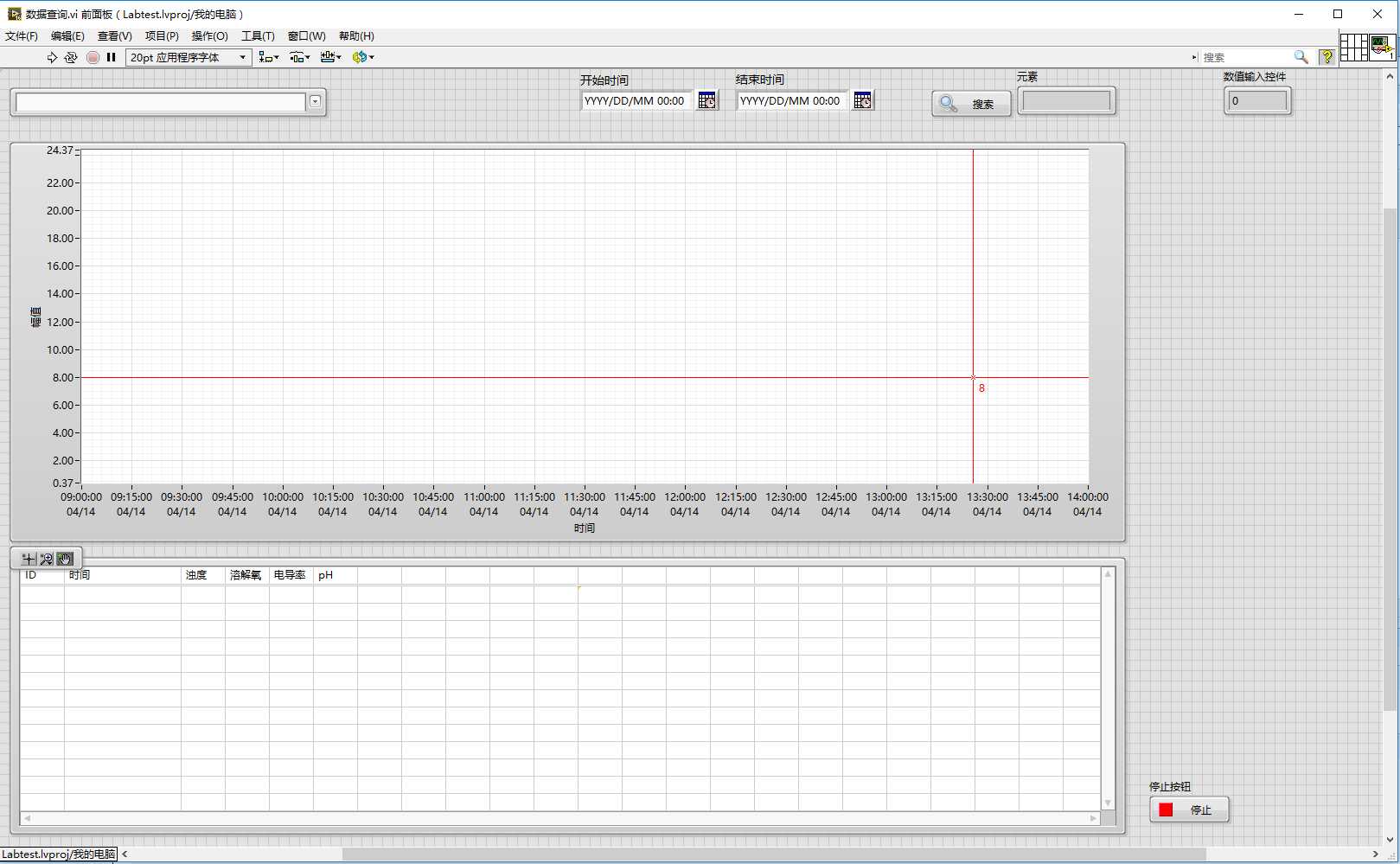Viewport: 1400px width, 864px height.
Task: Click the Labtest.lvproj/我的电脑 status label
Action: click(59, 854)
